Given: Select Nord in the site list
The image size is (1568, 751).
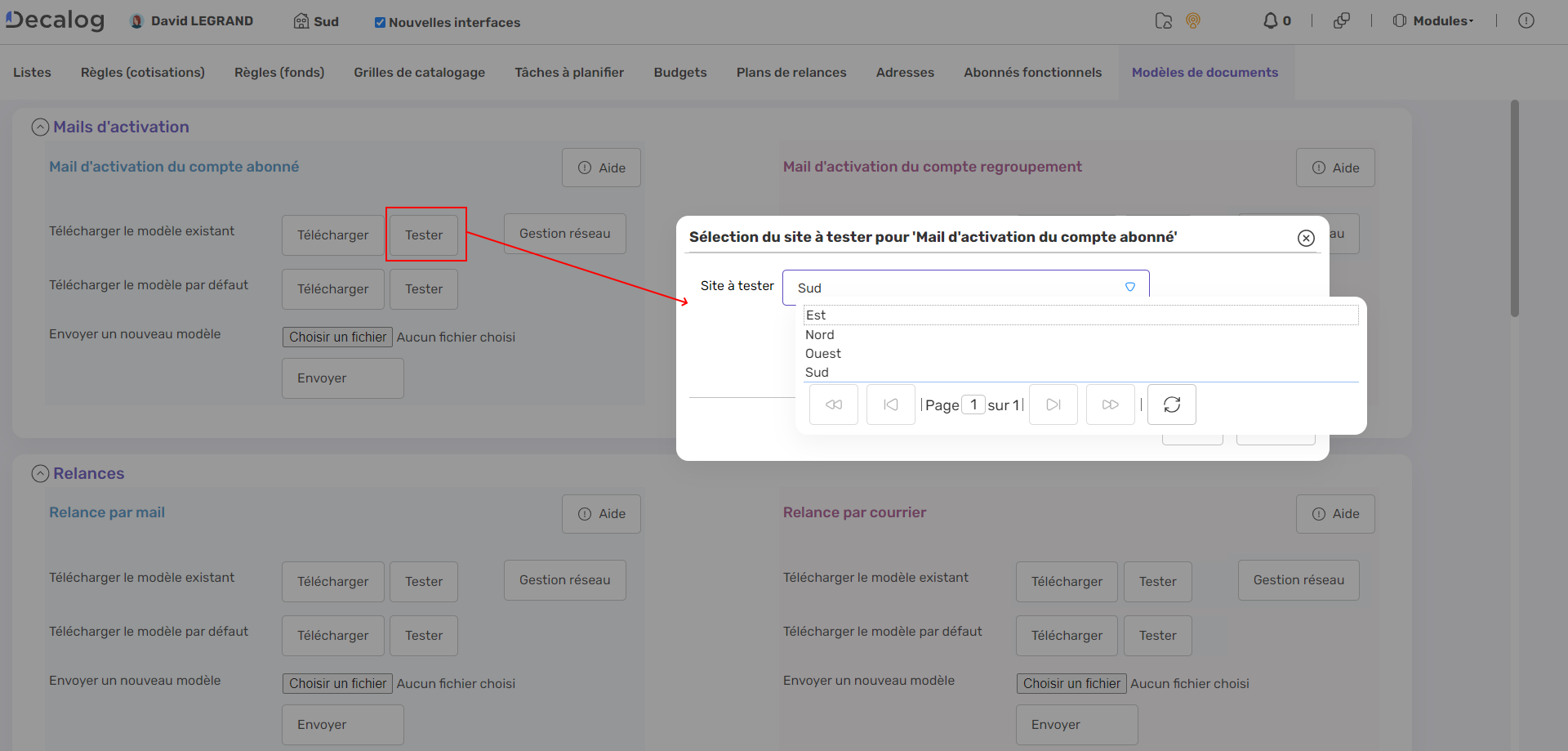Looking at the screenshot, I should [x=820, y=335].
